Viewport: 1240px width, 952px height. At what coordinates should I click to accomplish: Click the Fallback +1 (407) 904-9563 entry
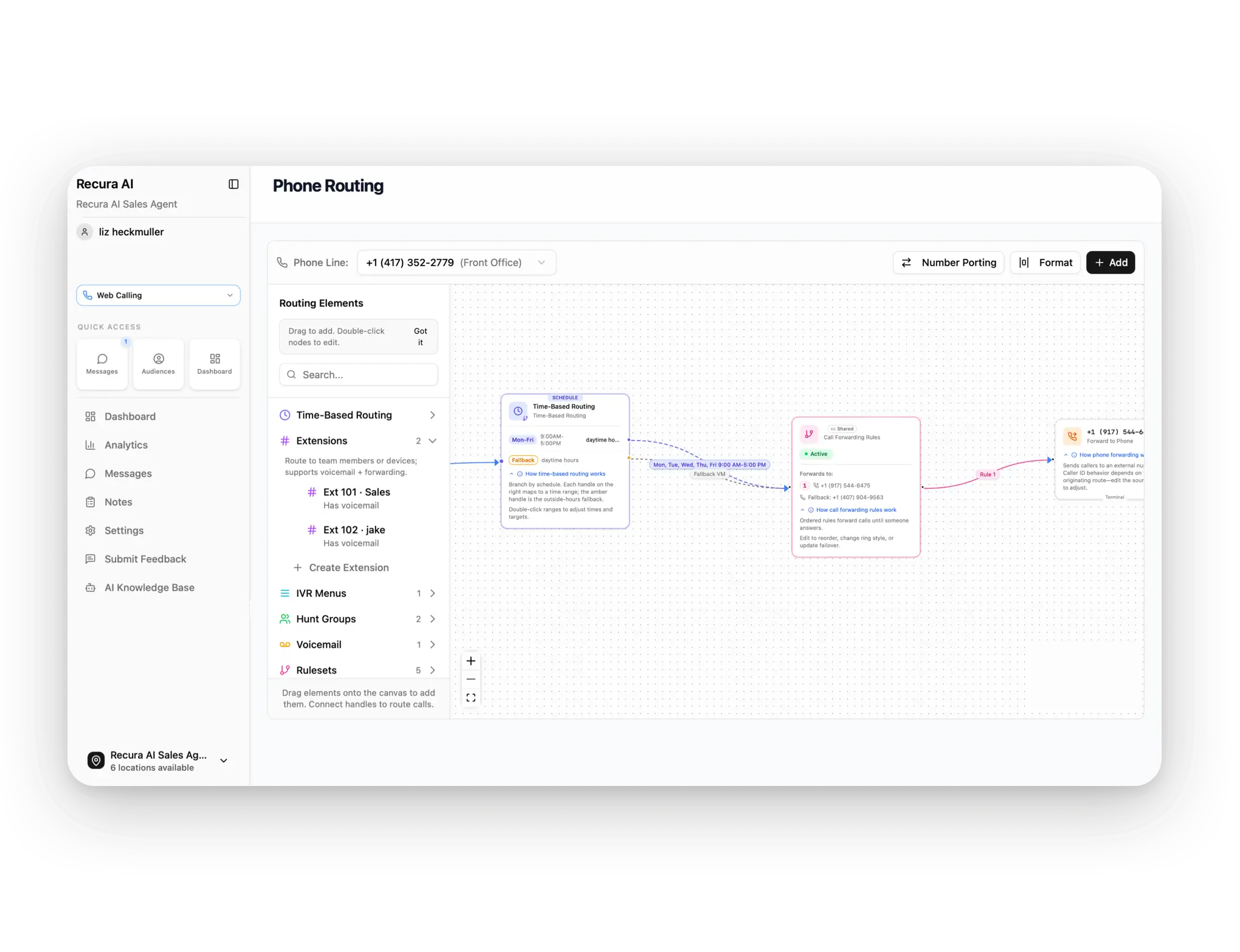point(841,497)
